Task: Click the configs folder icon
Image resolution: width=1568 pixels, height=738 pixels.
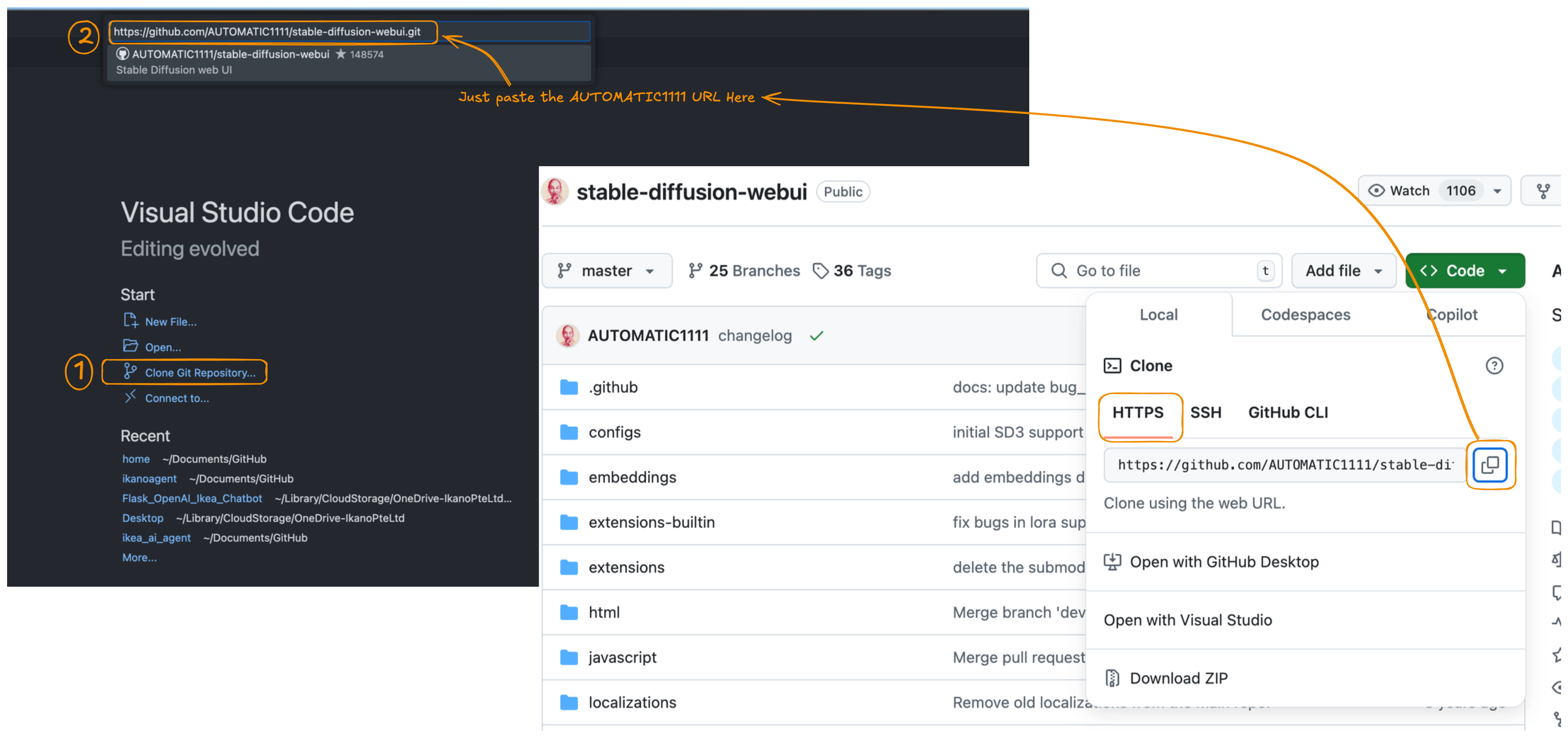Action: [569, 432]
